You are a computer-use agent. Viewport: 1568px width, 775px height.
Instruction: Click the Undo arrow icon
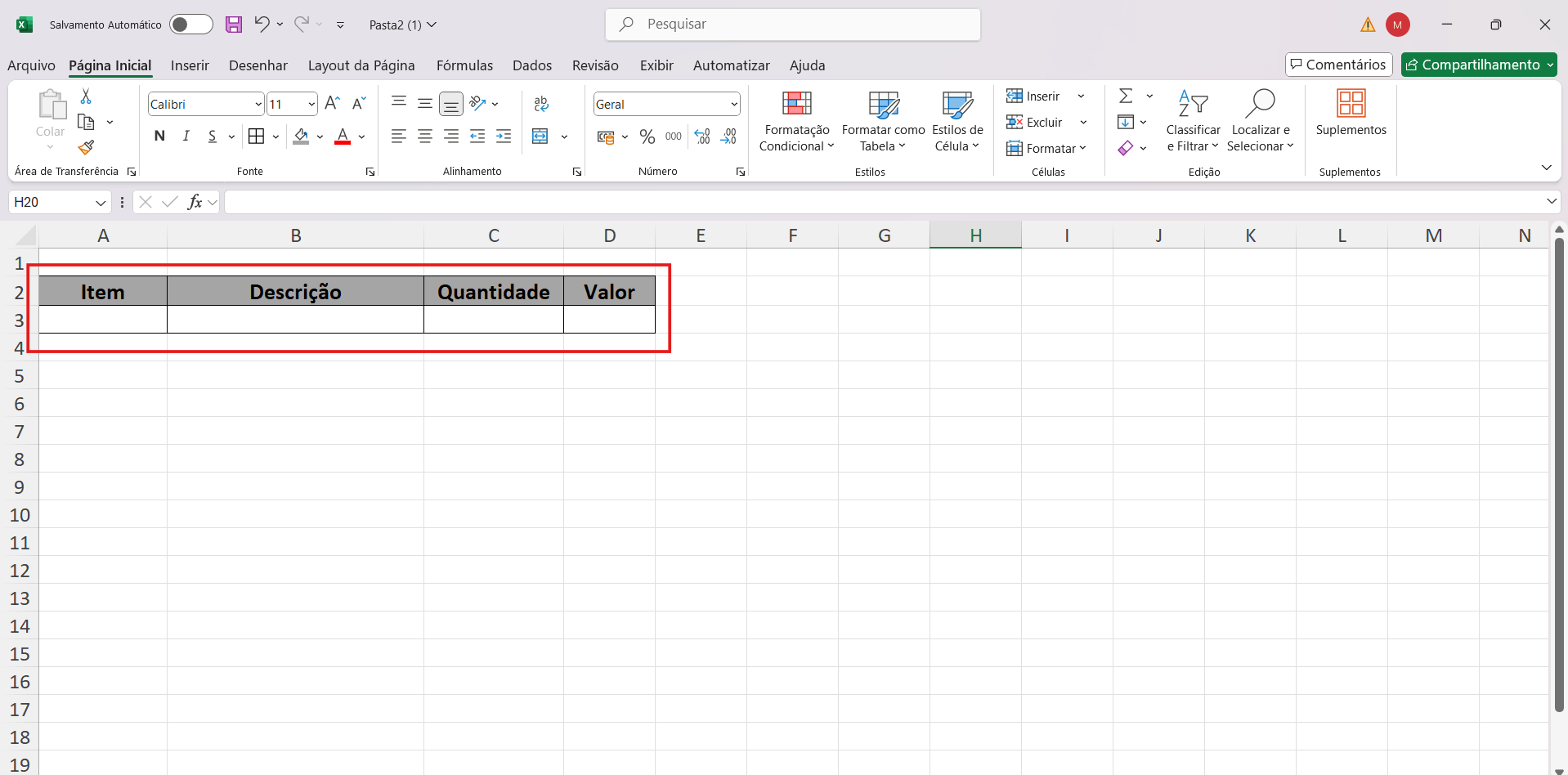pos(262,25)
